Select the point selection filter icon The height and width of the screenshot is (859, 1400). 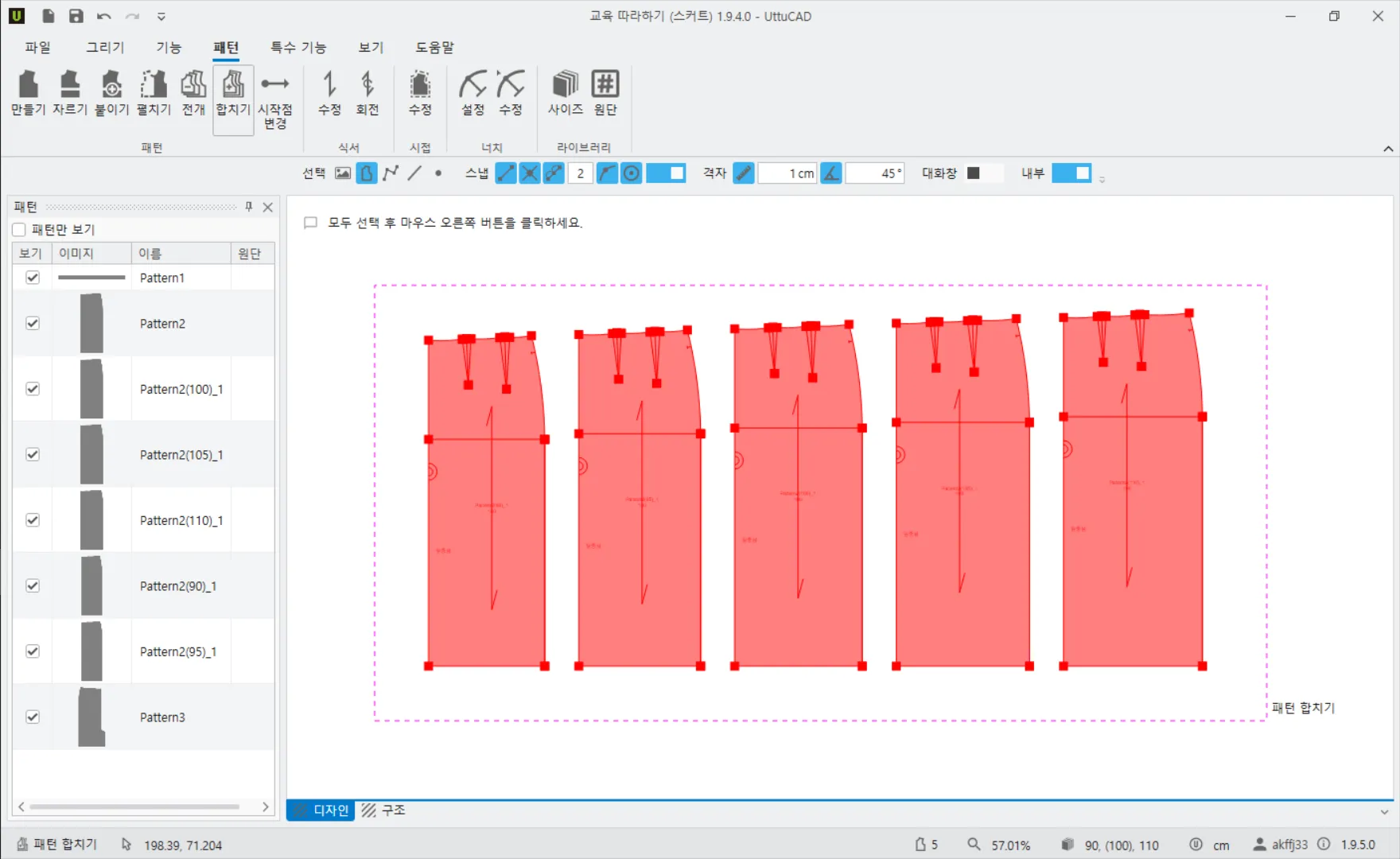[x=438, y=173]
